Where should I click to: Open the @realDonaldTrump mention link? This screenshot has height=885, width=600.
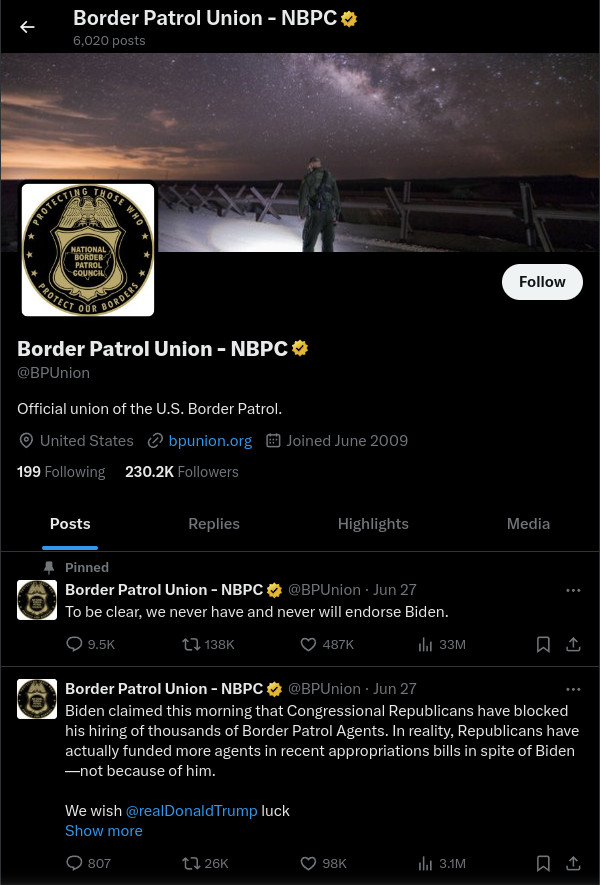pyautogui.click(x=191, y=811)
